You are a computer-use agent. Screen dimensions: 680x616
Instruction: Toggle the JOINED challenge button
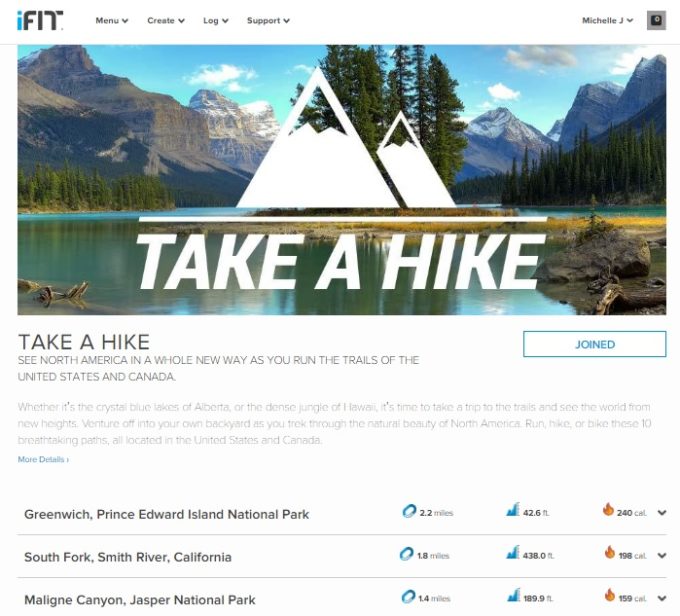595,344
